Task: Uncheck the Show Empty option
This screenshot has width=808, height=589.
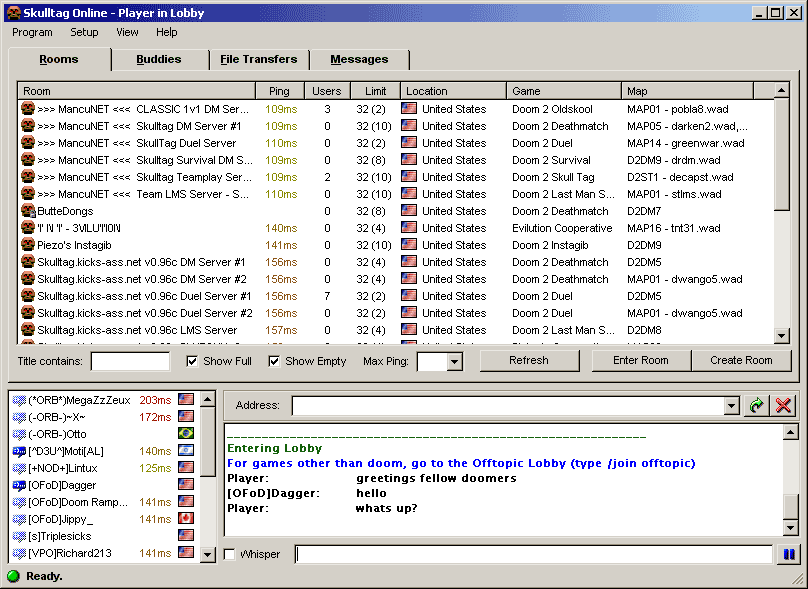Action: pyautogui.click(x=274, y=361)
